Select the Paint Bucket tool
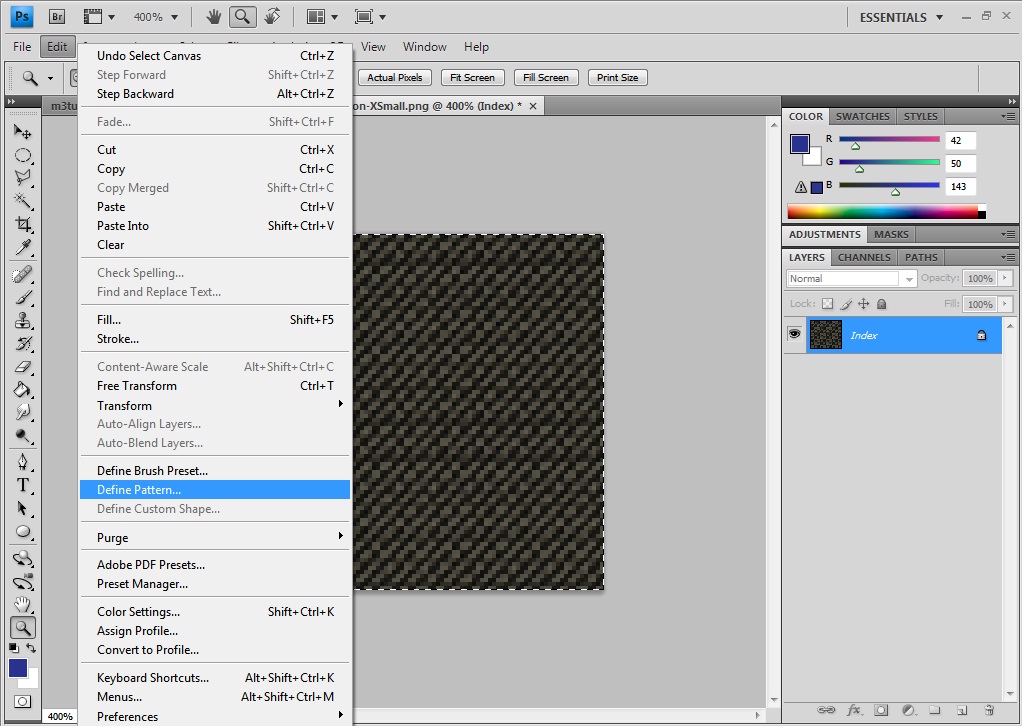The image size is (1022, 726). [x=23, y=390]
